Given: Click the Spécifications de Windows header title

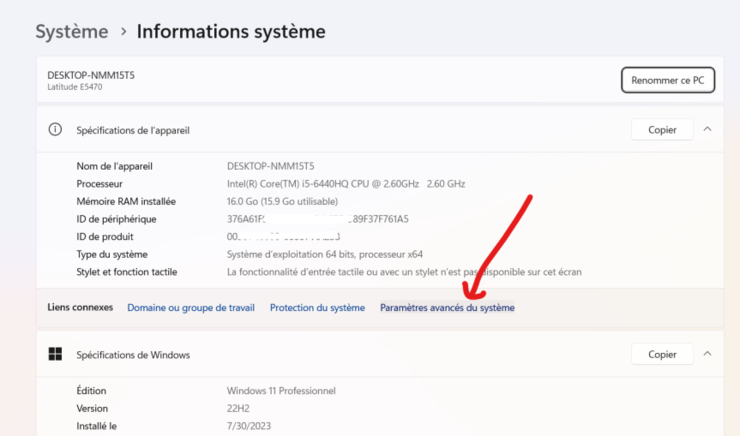Looking at the screenshot, I should (133, 355).
